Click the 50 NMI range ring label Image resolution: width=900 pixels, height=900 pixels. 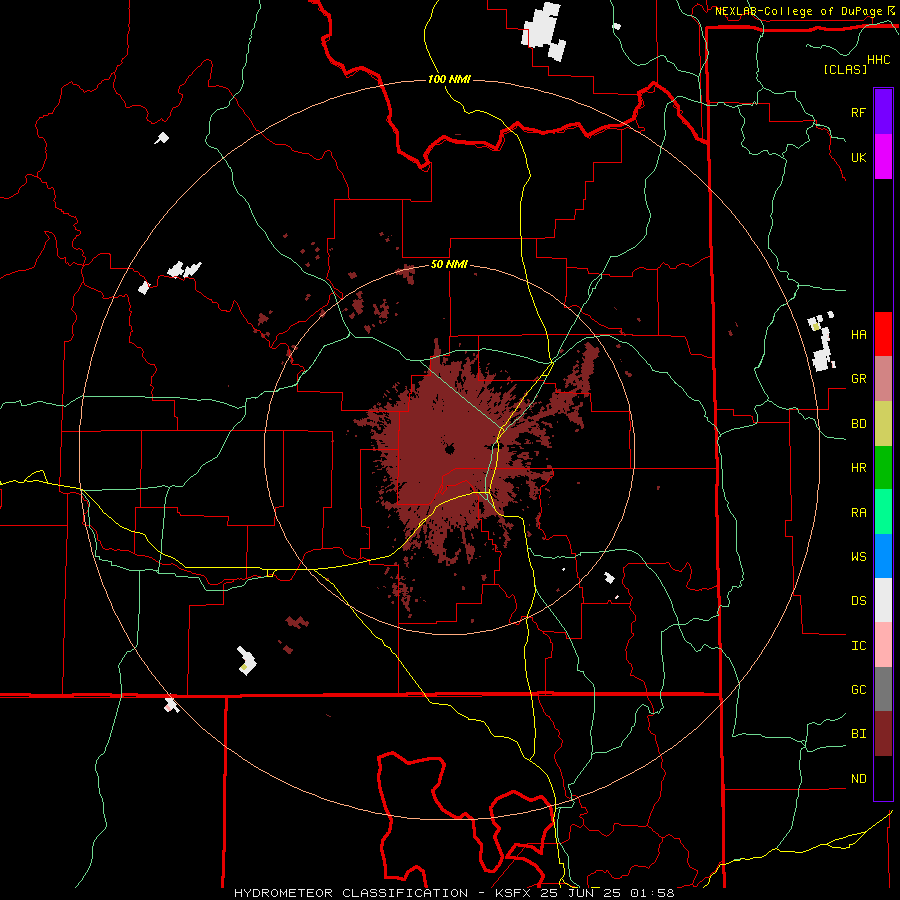[449, 264]
